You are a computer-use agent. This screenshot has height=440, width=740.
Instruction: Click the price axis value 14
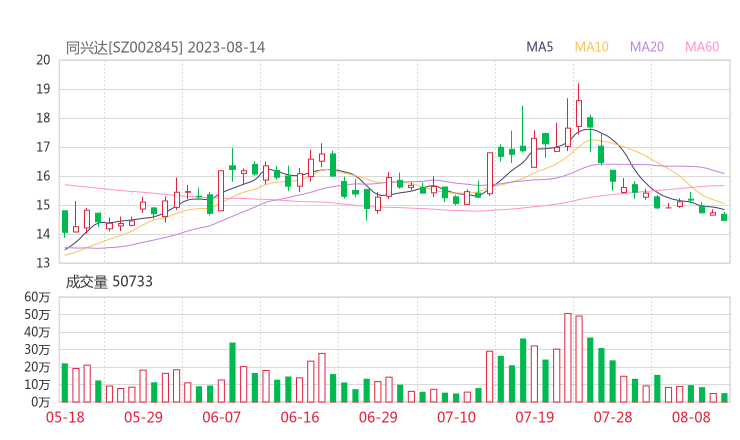(43, 234)
